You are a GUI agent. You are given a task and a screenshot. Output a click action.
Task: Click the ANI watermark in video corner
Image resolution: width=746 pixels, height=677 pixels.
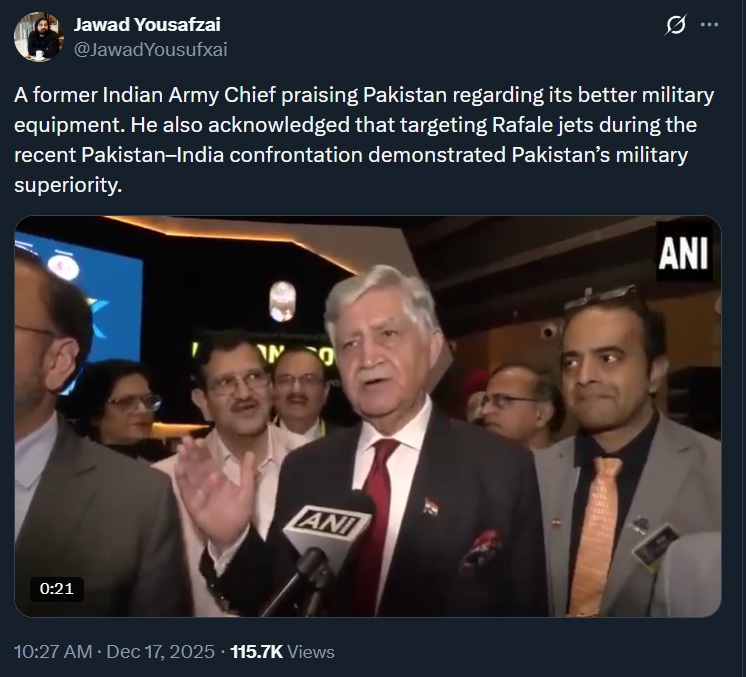[683, 254]
